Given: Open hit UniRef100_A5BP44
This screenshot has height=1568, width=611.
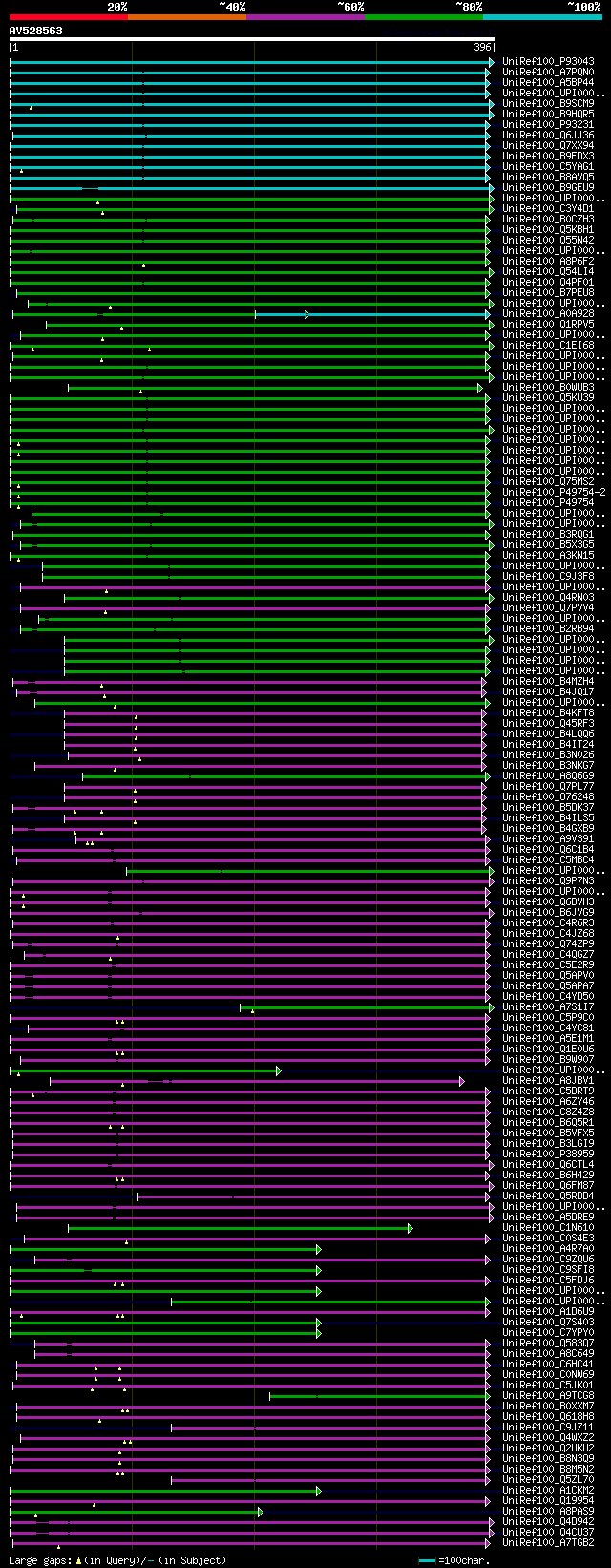Looking at the screenshot, I should [548, 83].
